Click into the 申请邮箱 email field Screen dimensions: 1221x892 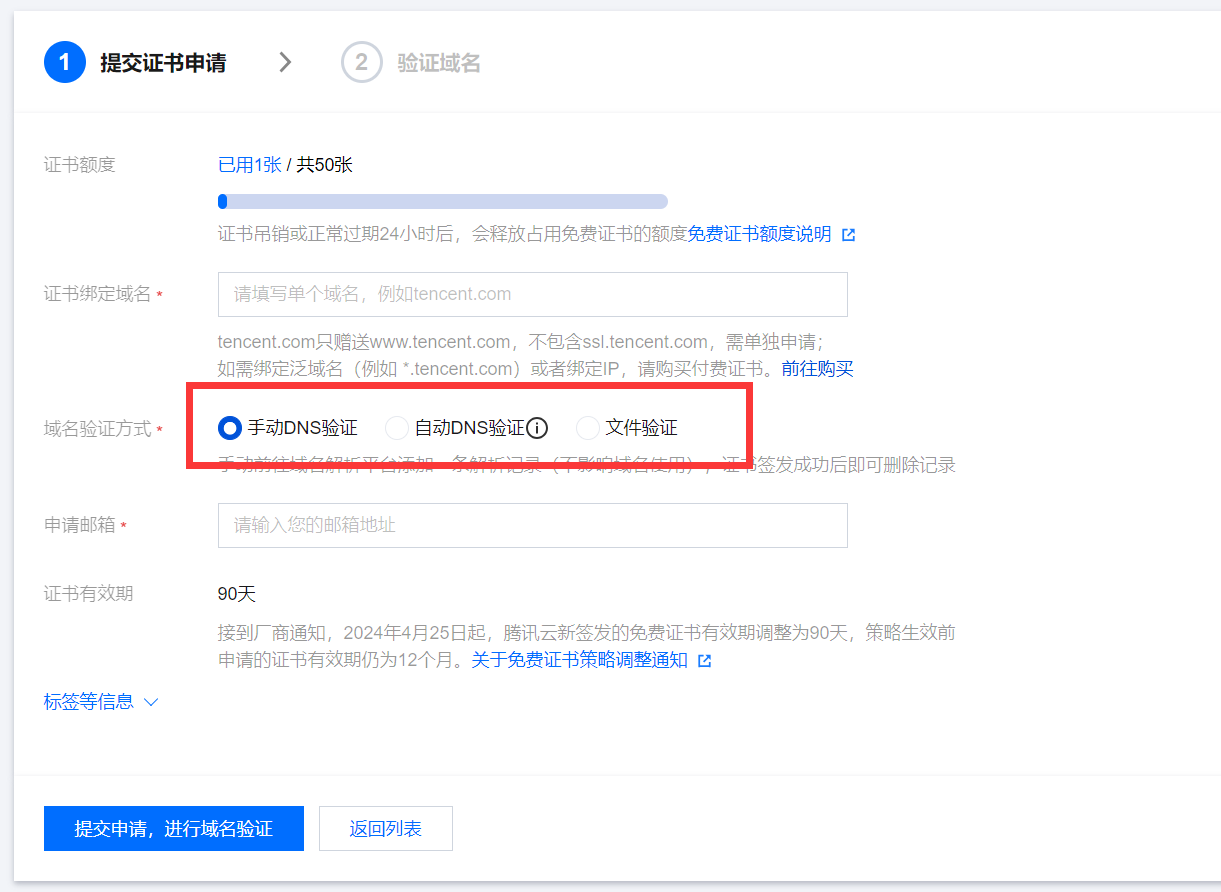532,525
